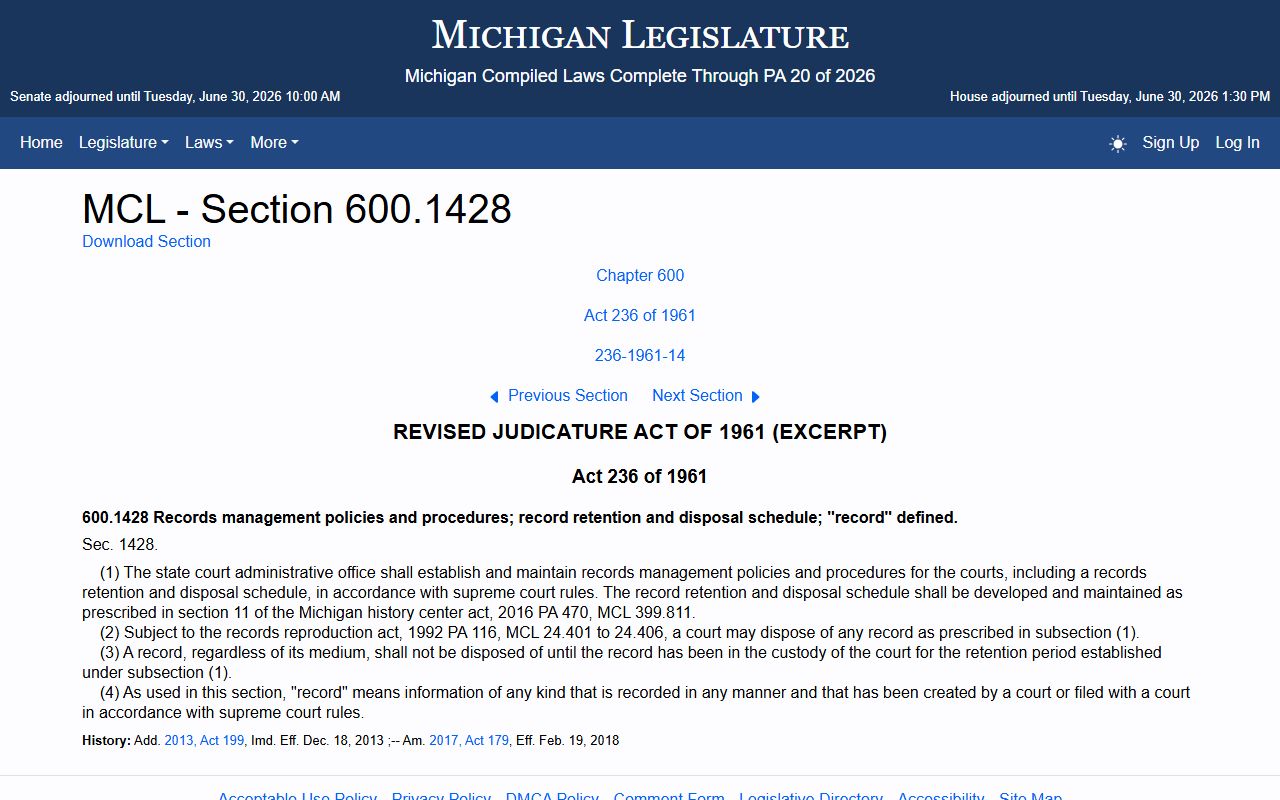Screen dimensions: 1280x800
Task: Click the MCL - Section 600.1428 heading
Action: (x=297, y=209)
